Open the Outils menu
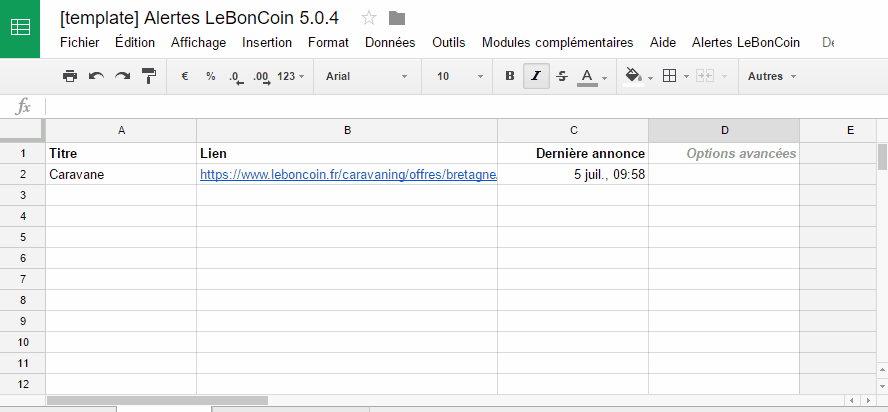Viewport: 888px width, 412px height. point(449,43)
